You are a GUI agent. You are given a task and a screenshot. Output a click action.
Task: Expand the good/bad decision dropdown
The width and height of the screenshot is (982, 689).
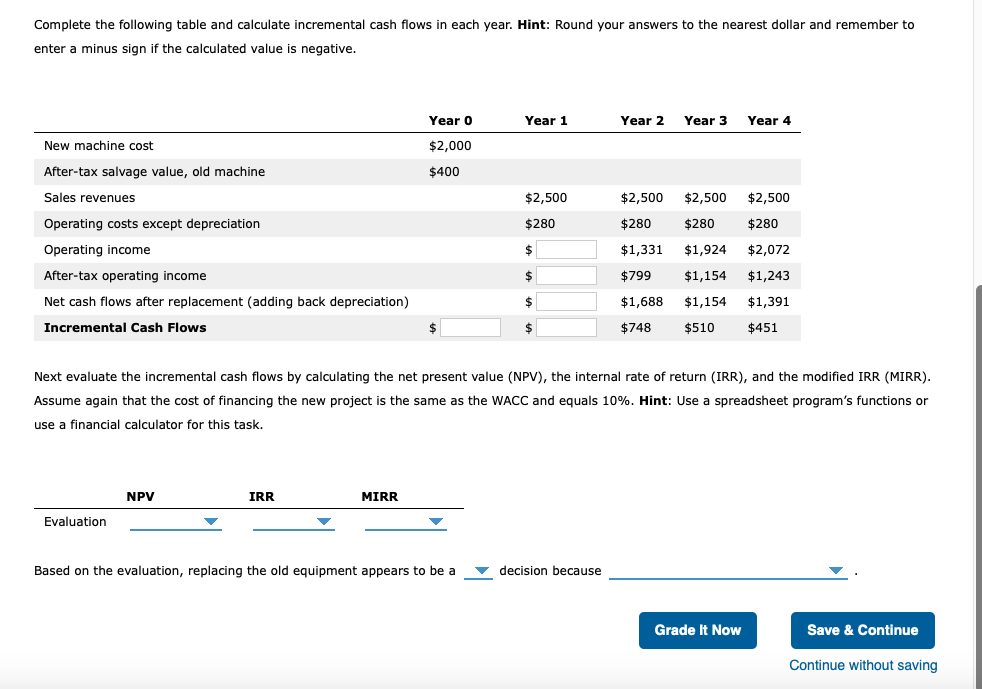(478, 571)
